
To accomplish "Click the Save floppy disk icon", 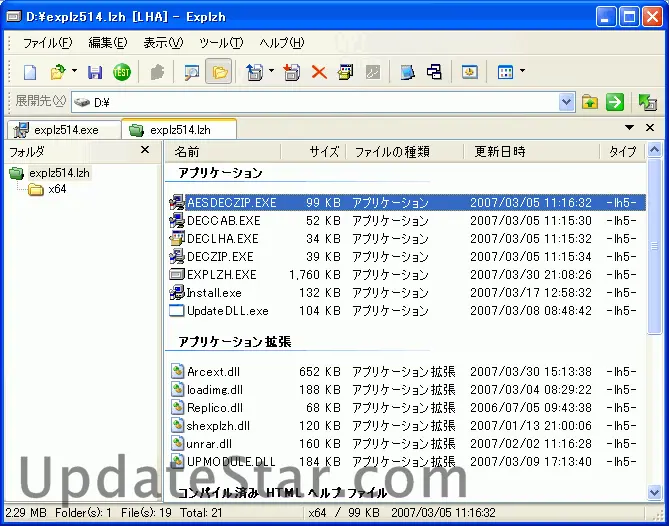I will pos(95,72).
